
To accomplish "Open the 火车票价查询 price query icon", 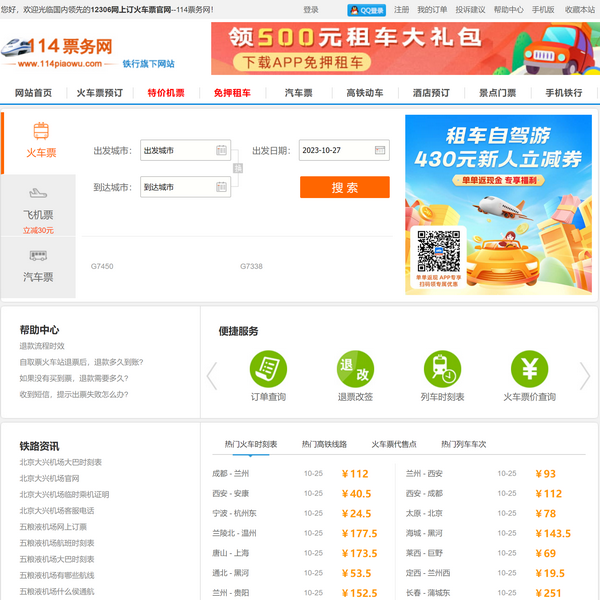I will click(x=529, y=370).
